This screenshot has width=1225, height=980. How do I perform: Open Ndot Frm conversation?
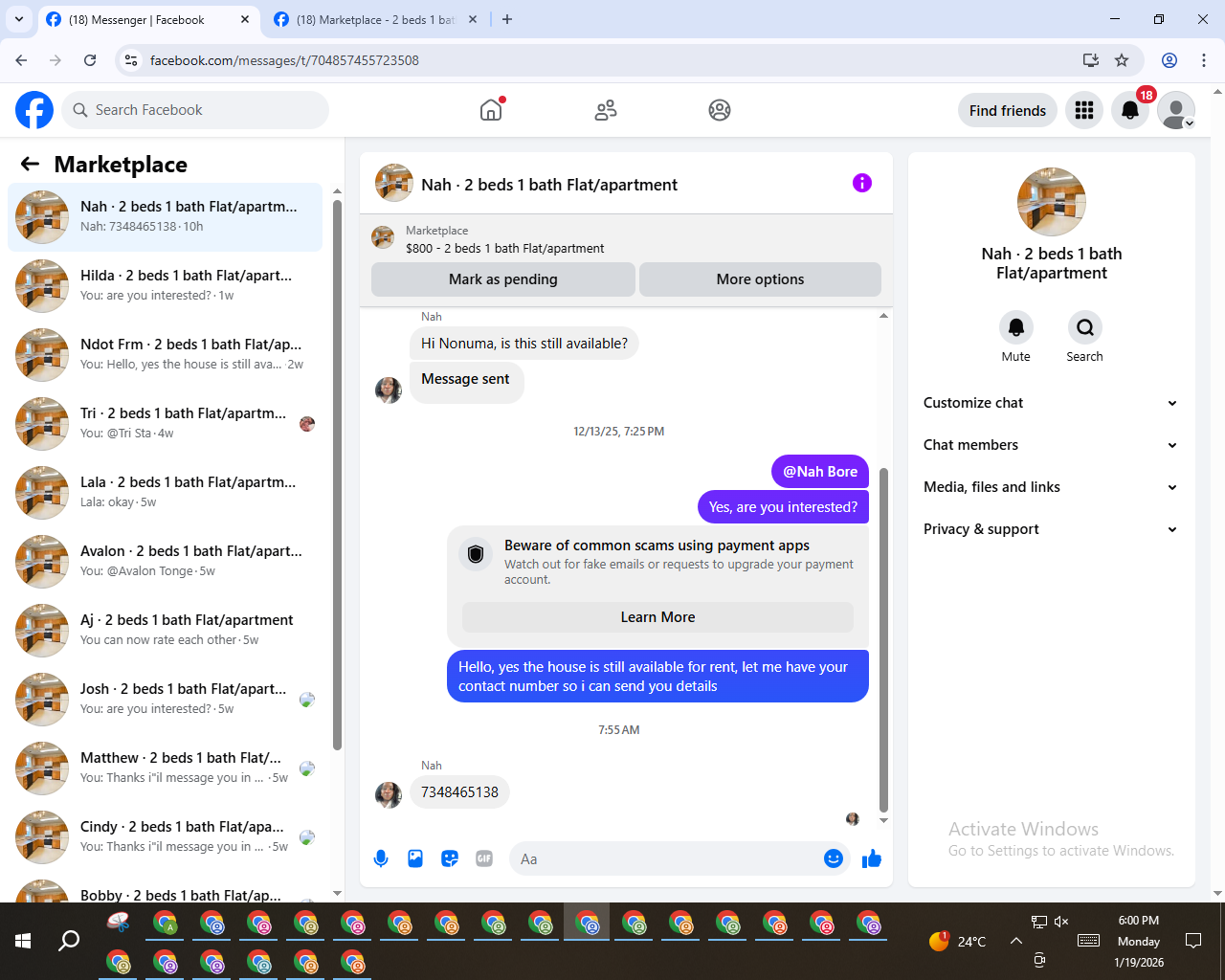point(166,355)
